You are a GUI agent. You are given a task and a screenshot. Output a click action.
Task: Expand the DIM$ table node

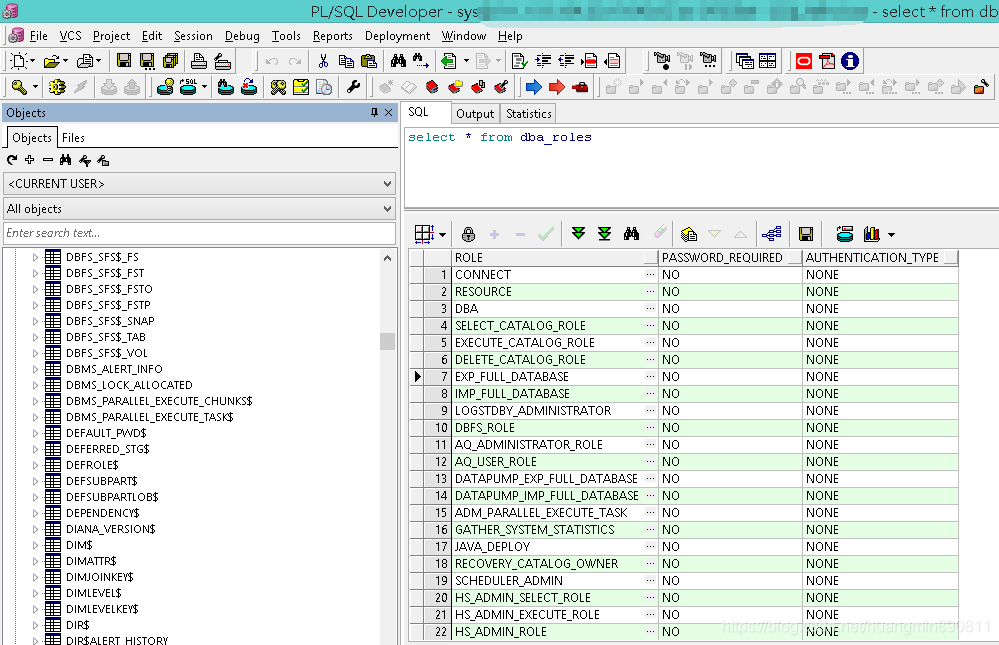pos(35,545)
